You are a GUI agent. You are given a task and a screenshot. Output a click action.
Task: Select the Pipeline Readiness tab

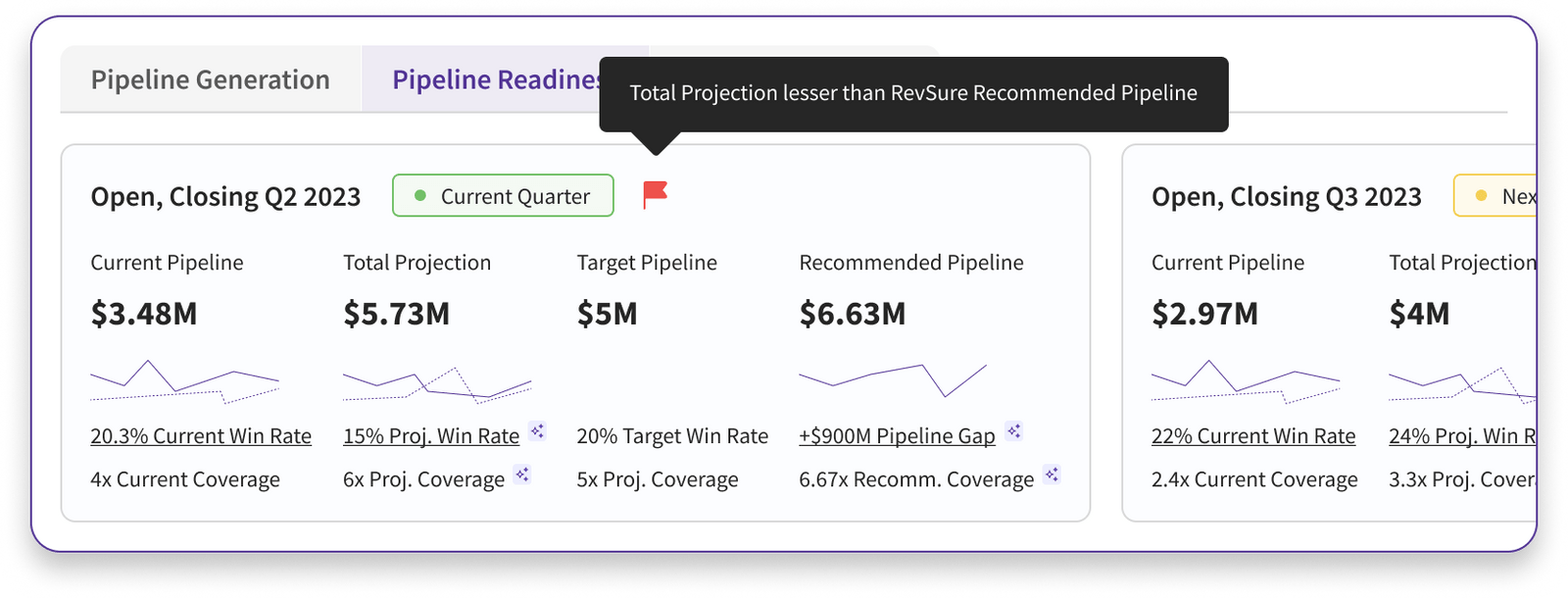500,78
